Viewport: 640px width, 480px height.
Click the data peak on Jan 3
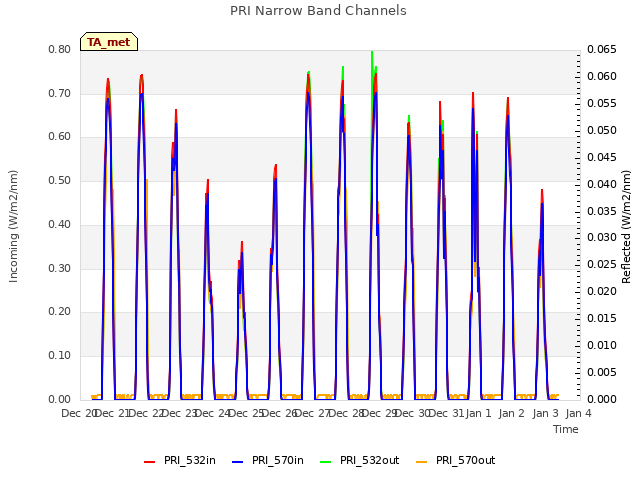coord(542,191)
